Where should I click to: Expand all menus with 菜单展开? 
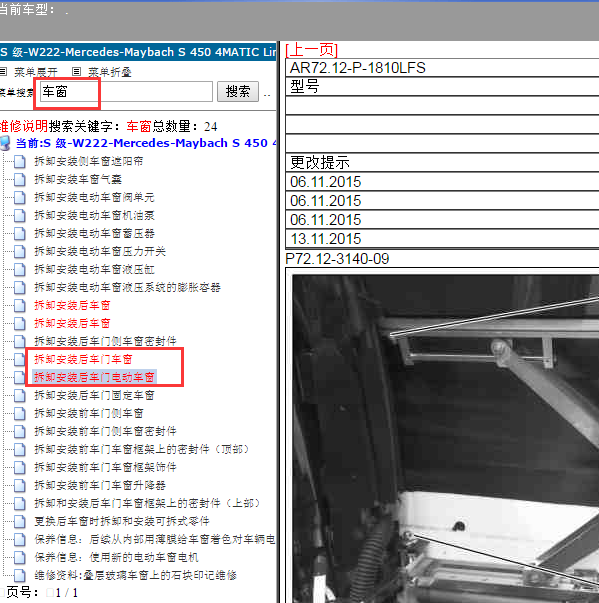tap(36, 72)
